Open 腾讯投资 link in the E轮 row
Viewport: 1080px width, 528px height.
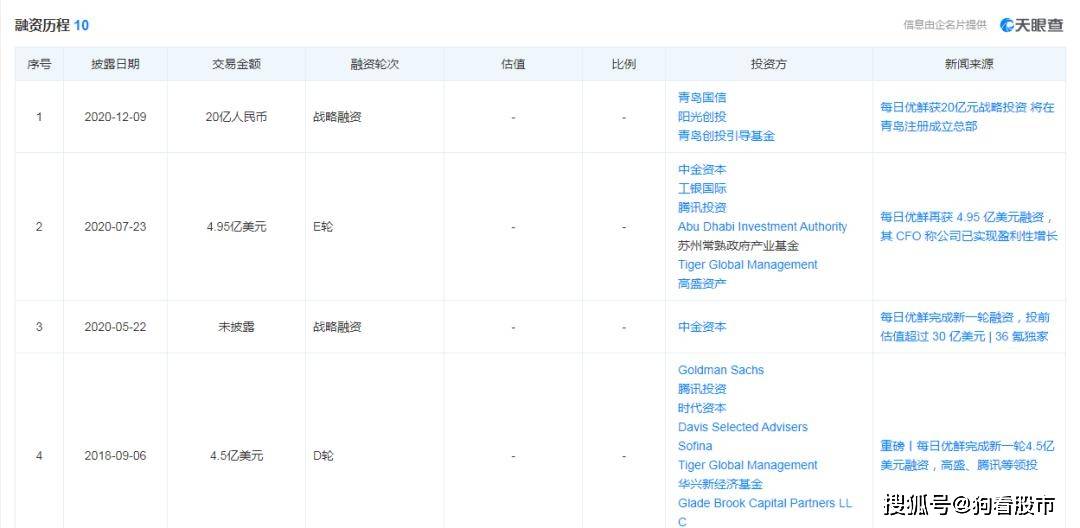[x=702, y=207]
